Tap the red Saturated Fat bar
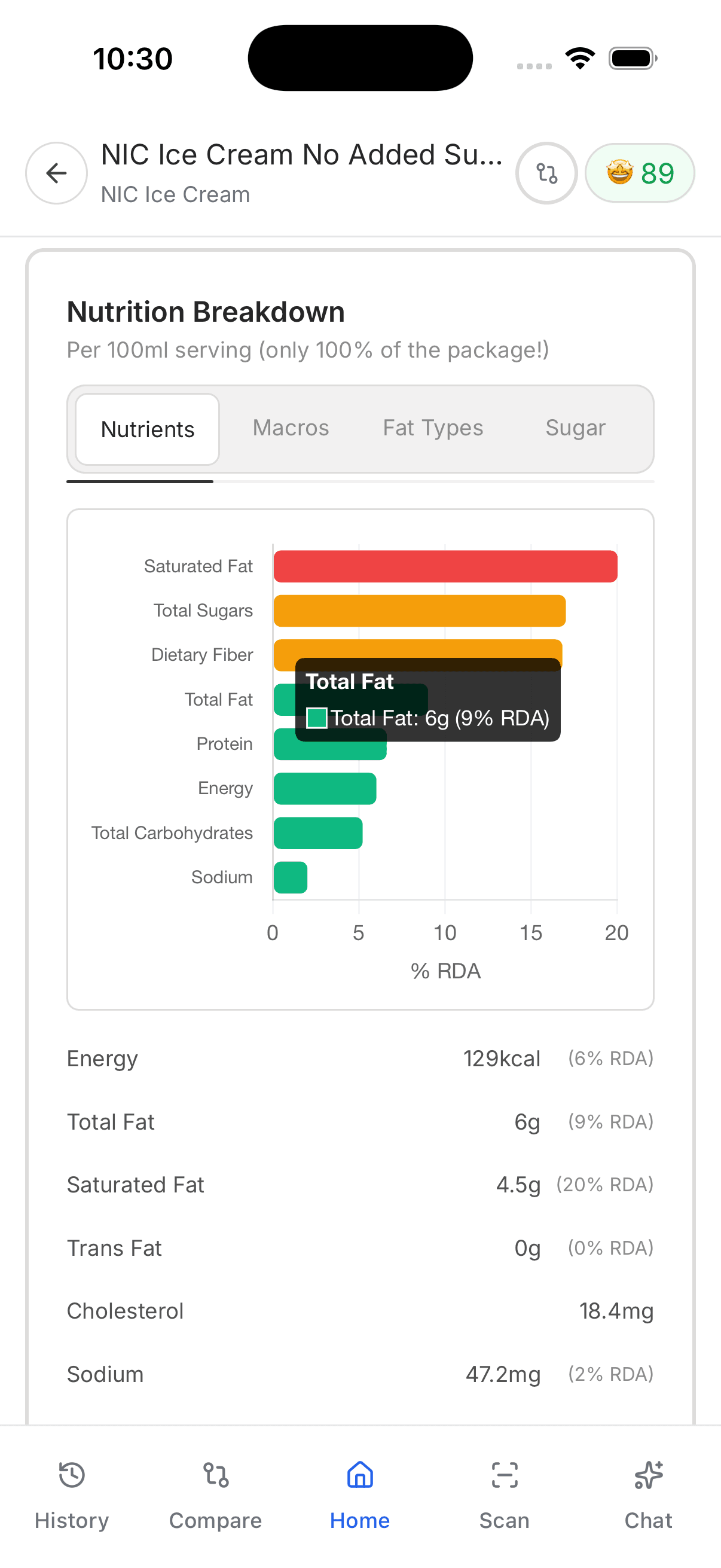The width and height of the screenshot is (721, 1568). (x=445, y=567)
